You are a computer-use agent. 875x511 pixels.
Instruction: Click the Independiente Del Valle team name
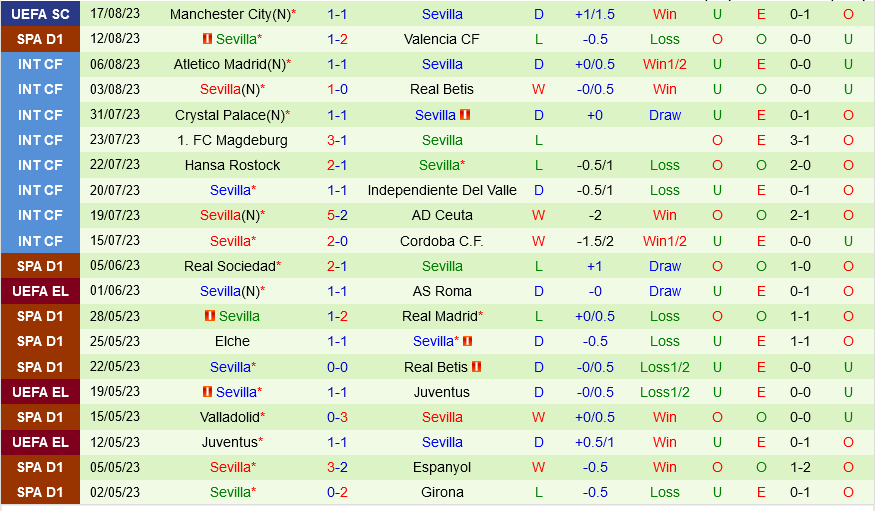click(441, 190)
